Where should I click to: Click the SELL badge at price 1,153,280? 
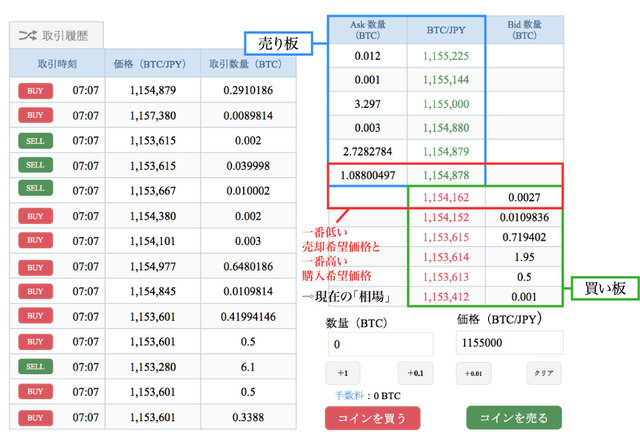[x=35, y=366]
